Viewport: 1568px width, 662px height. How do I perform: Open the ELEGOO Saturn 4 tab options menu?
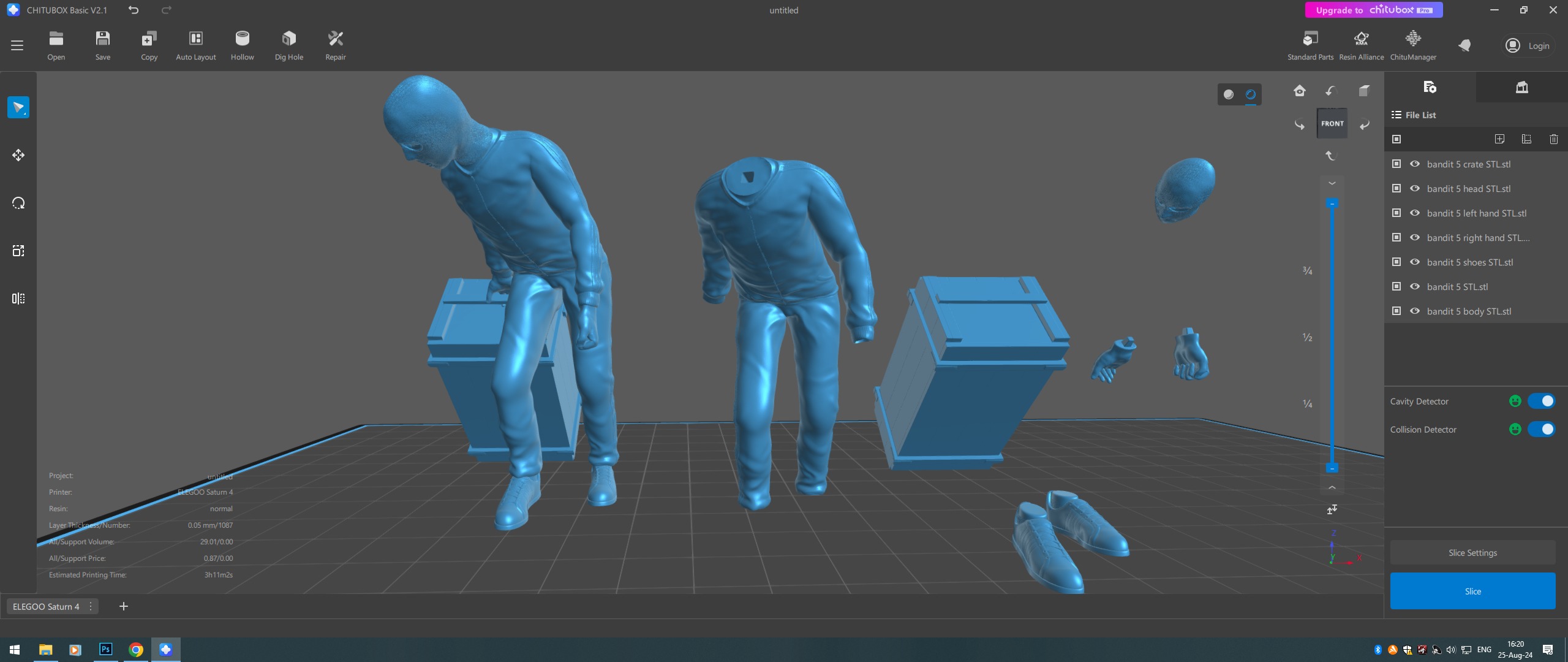(x=91, y=606)
